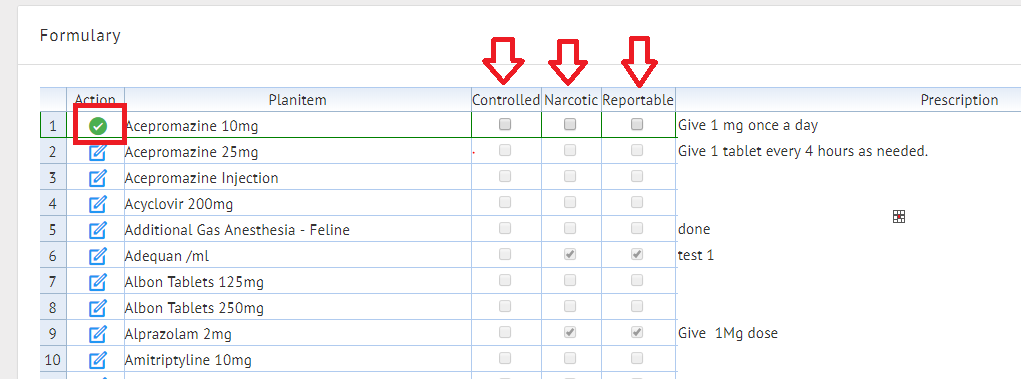Click the Reportable column header

[x=638, y=100]
